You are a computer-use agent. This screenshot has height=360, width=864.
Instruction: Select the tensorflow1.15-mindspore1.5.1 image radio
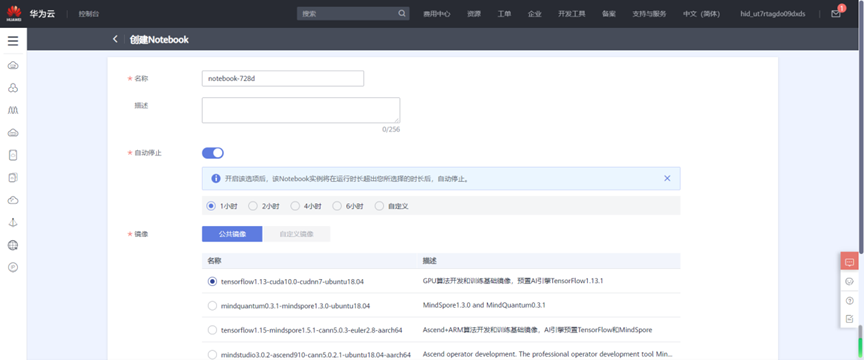coord(212,330)
